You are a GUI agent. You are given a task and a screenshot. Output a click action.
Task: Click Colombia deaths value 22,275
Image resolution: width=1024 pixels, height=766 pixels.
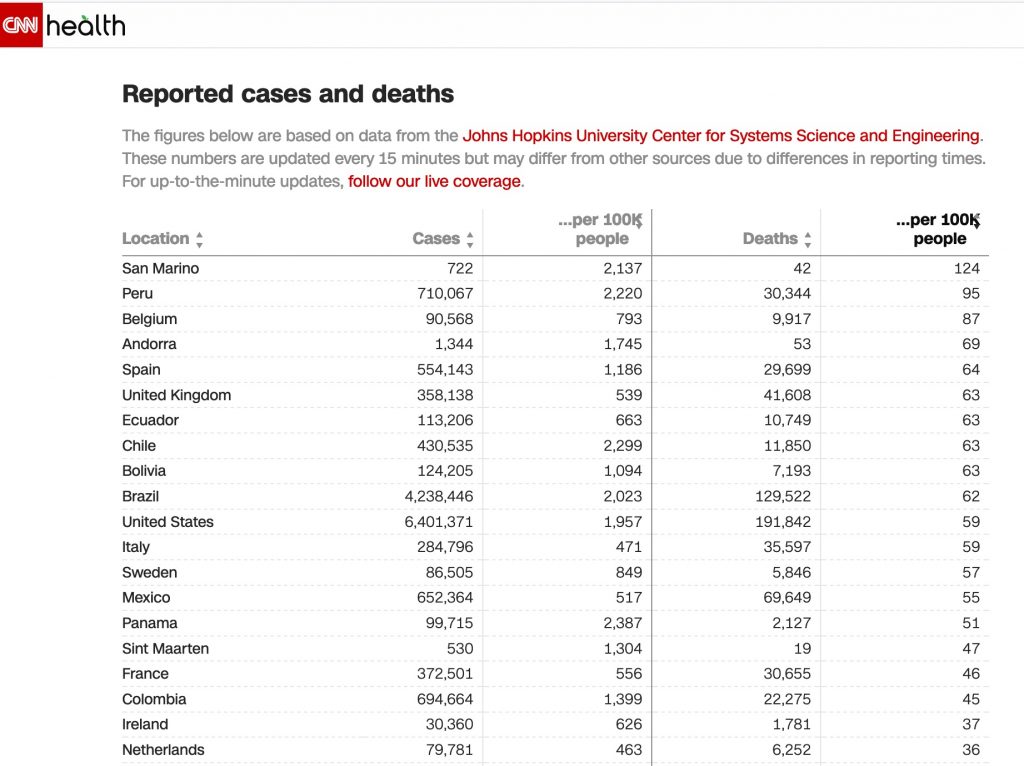(x=788, y=699)
